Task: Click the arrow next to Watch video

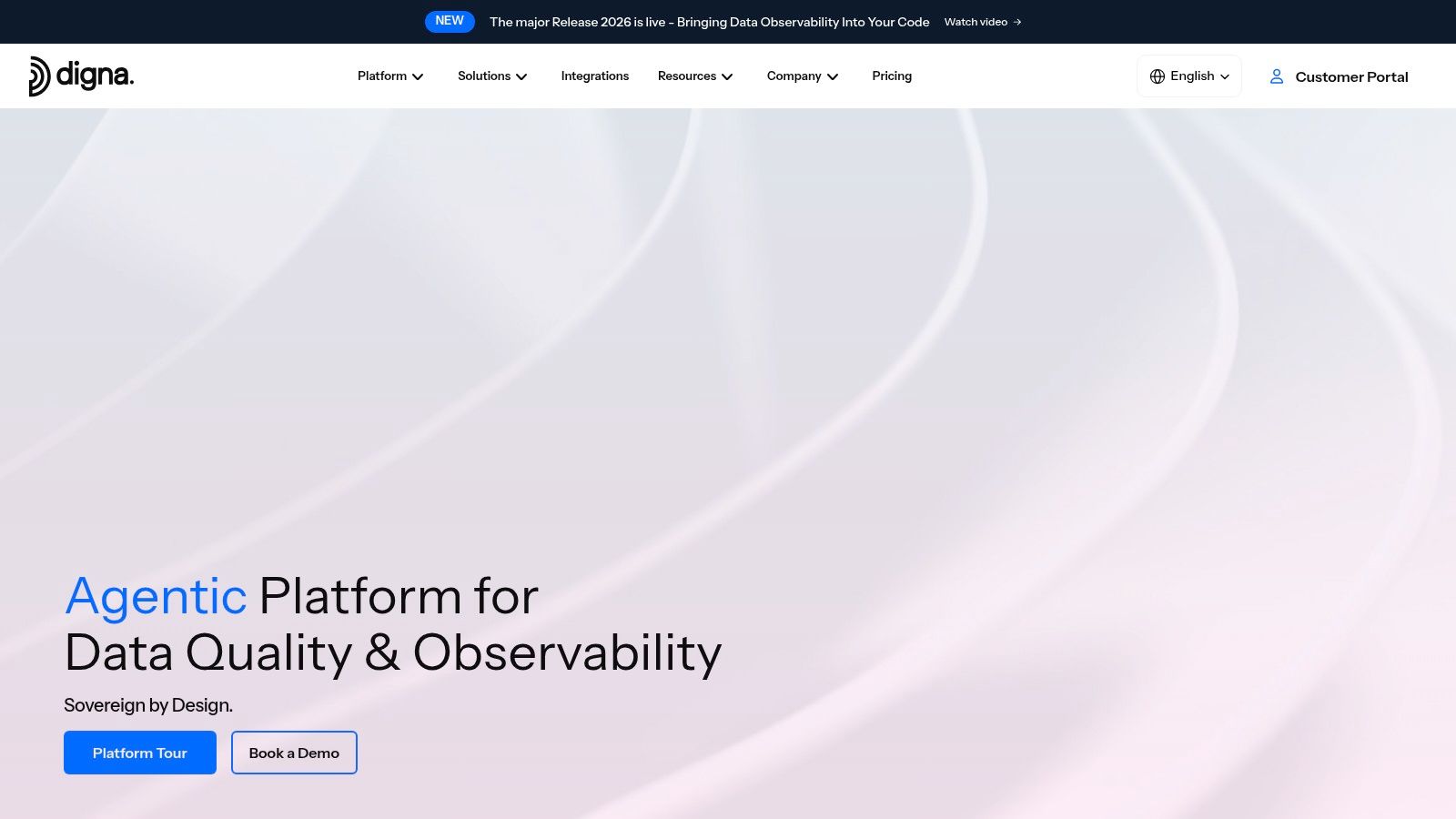Action: tap(1017, 22)
